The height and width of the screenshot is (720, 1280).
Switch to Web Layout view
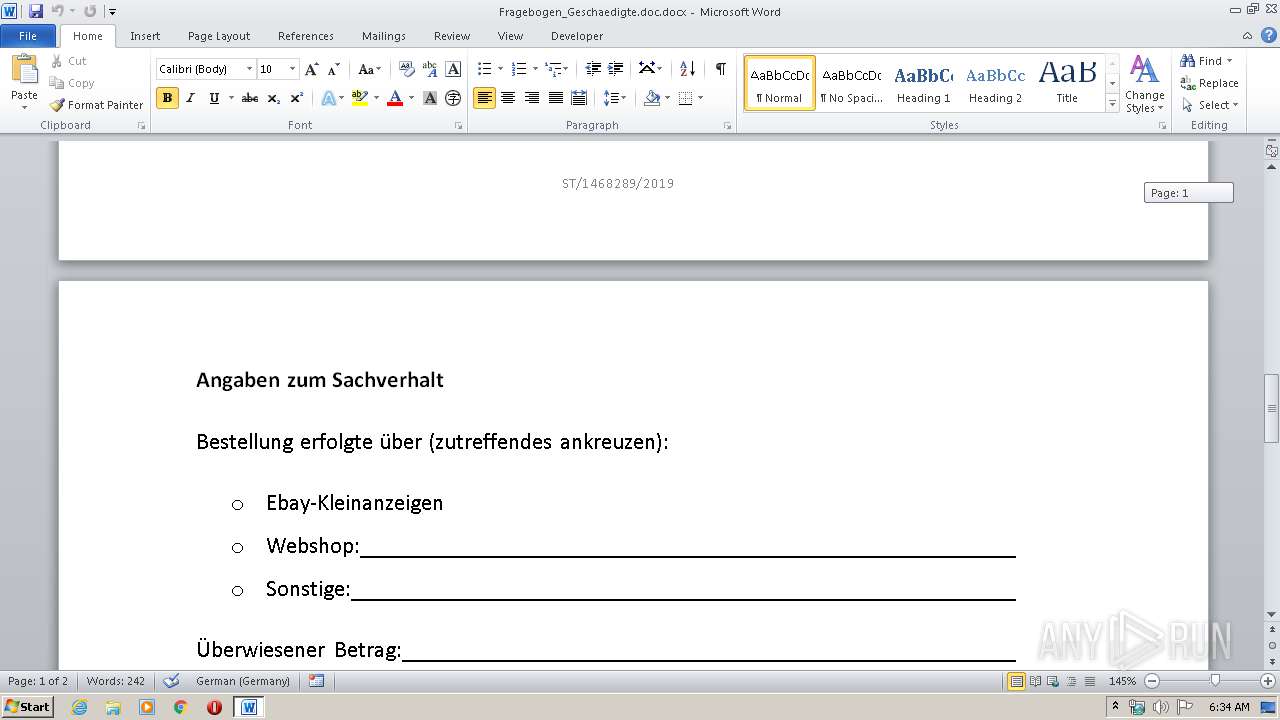click(x=1052, y=681)
